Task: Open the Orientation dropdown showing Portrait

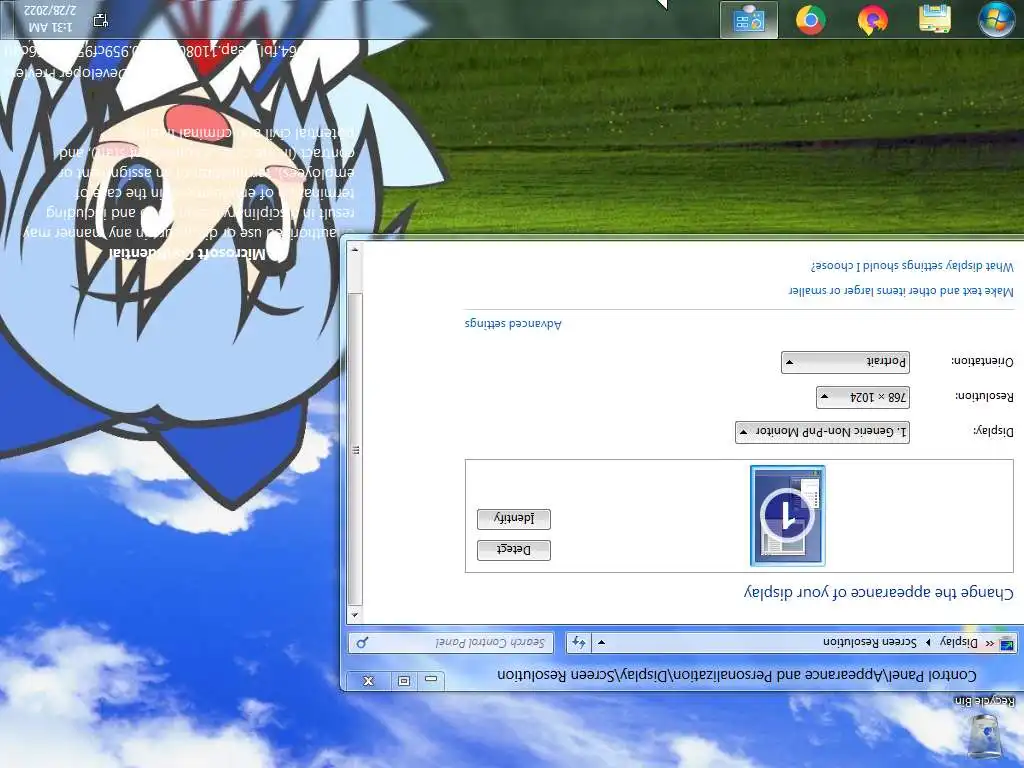Action: (x=845, y=362)
